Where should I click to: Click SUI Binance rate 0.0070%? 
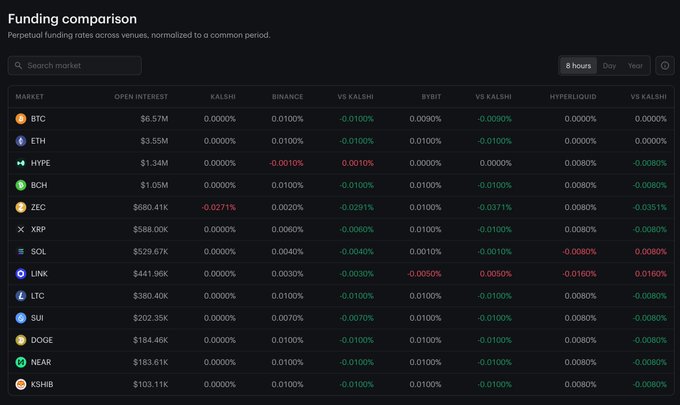tap(288, 318)
